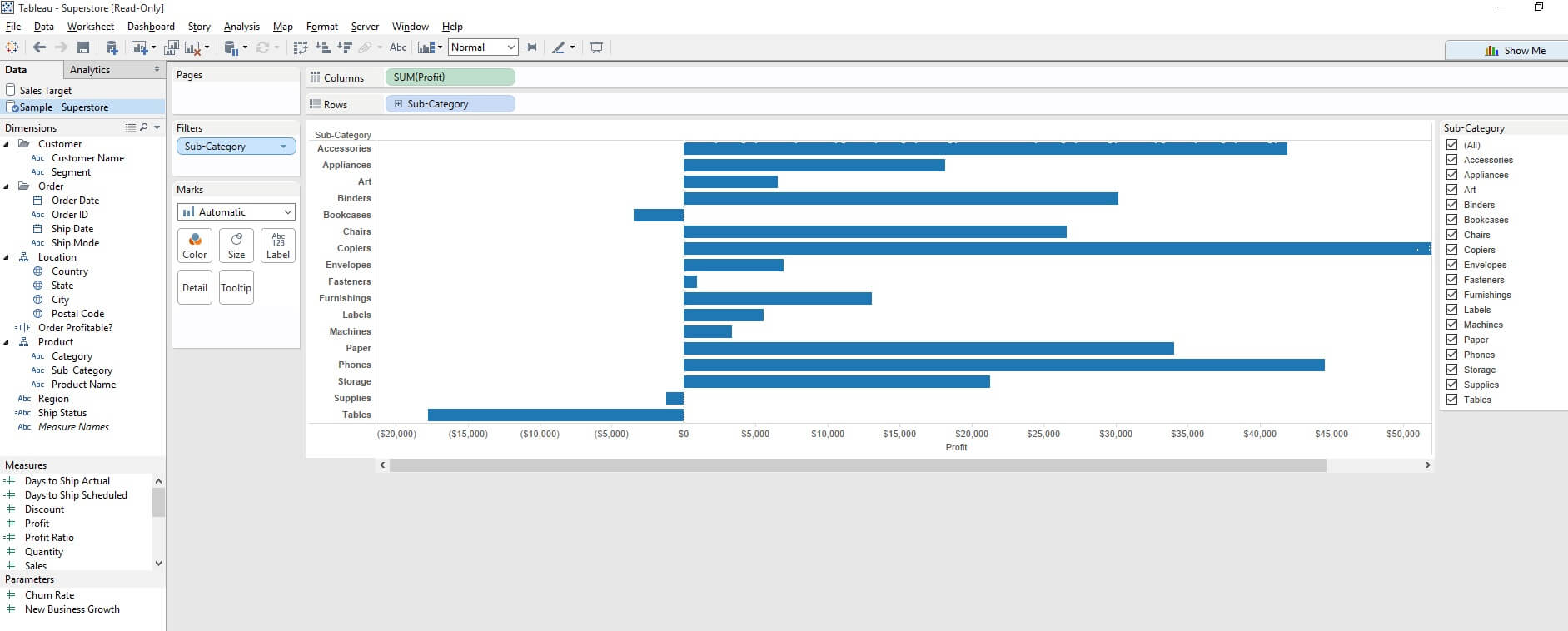The height and width of the screenshot is (631, 1568).
Task: Select the Profit measure field
Action: (x=37, y=524)
